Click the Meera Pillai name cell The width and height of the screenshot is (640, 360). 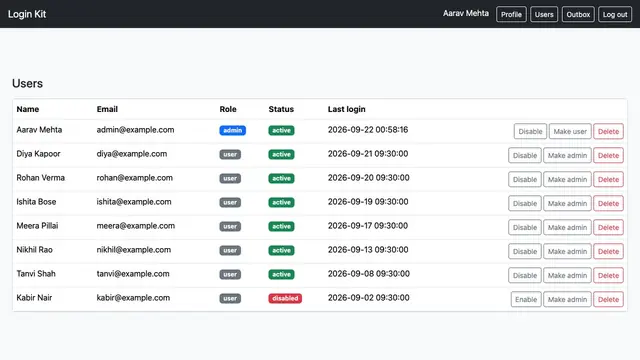click(37, 226)
